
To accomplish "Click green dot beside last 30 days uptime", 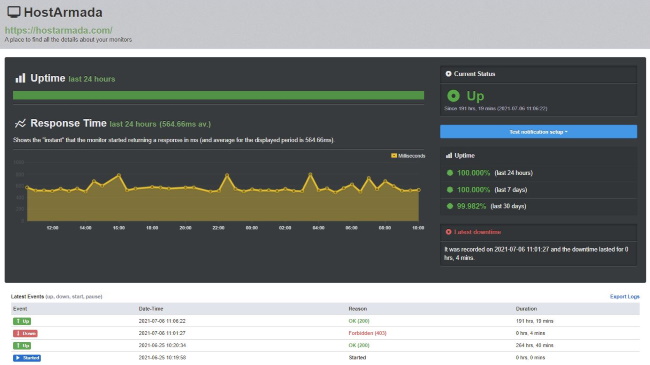I will pos(450,206).
